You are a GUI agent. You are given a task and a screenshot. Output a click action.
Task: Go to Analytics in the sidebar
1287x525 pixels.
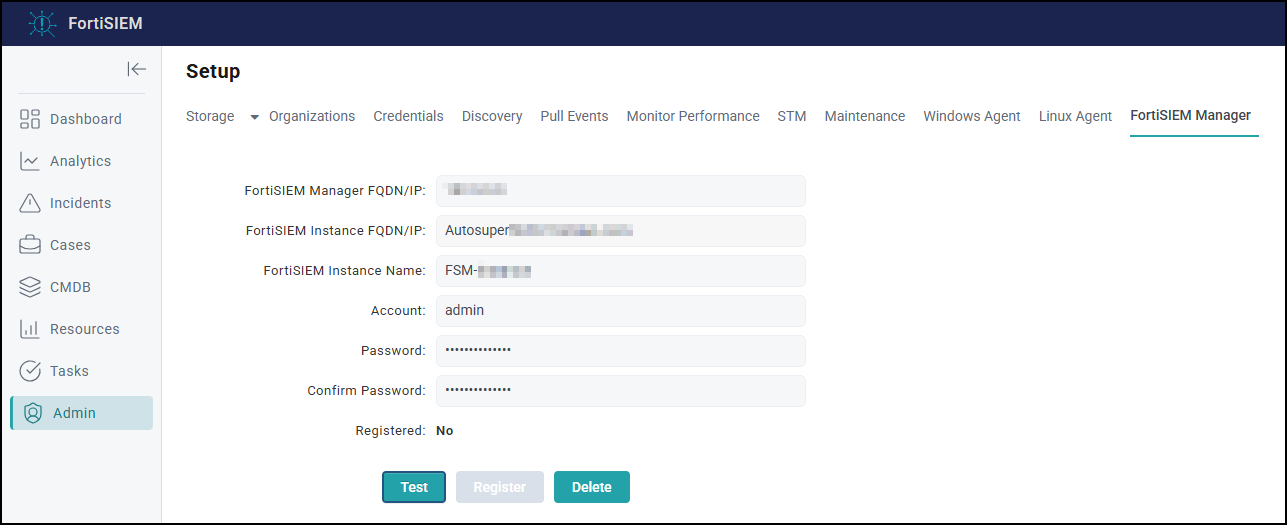(82, 161)
